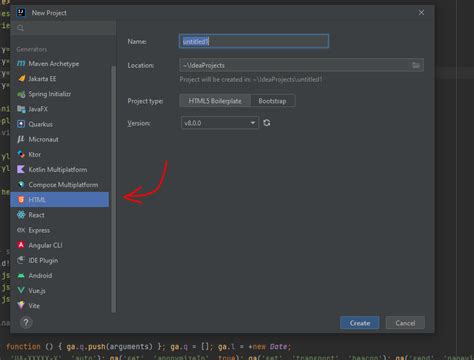Select Android generator
474x360 pixels.
[x=59, y=275]
